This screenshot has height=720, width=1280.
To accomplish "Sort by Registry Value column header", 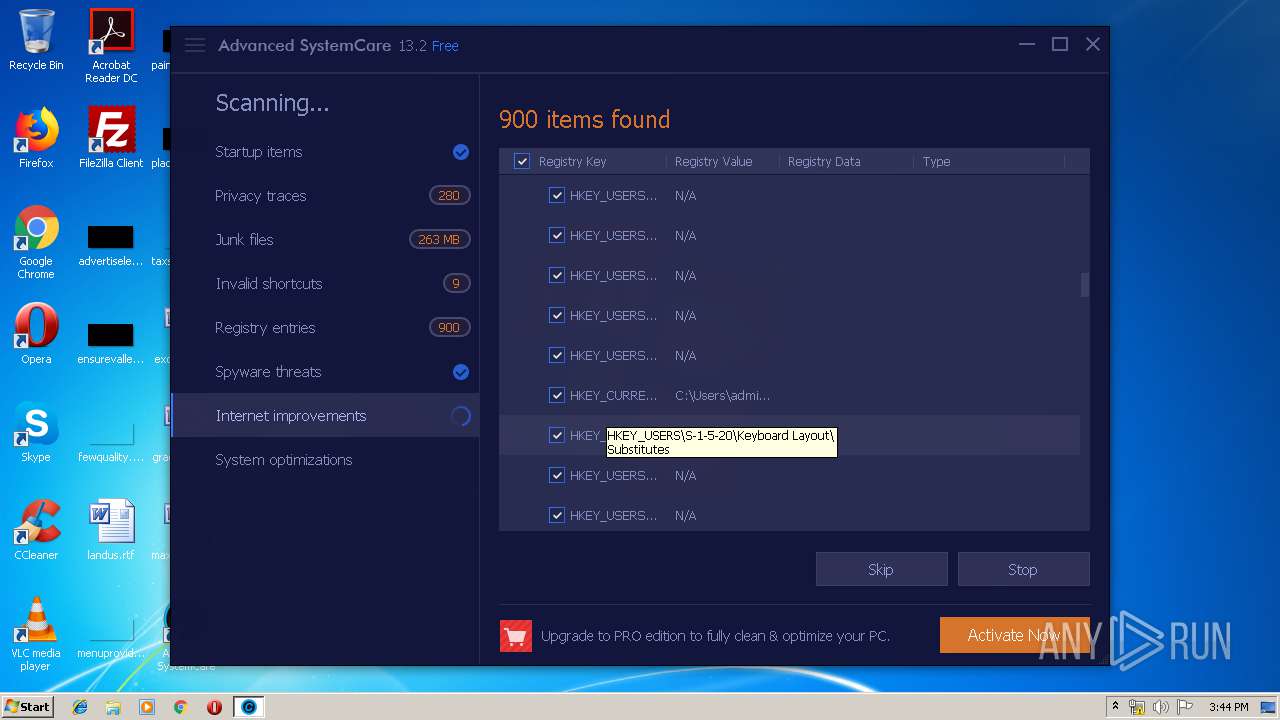I will point(713,161).
